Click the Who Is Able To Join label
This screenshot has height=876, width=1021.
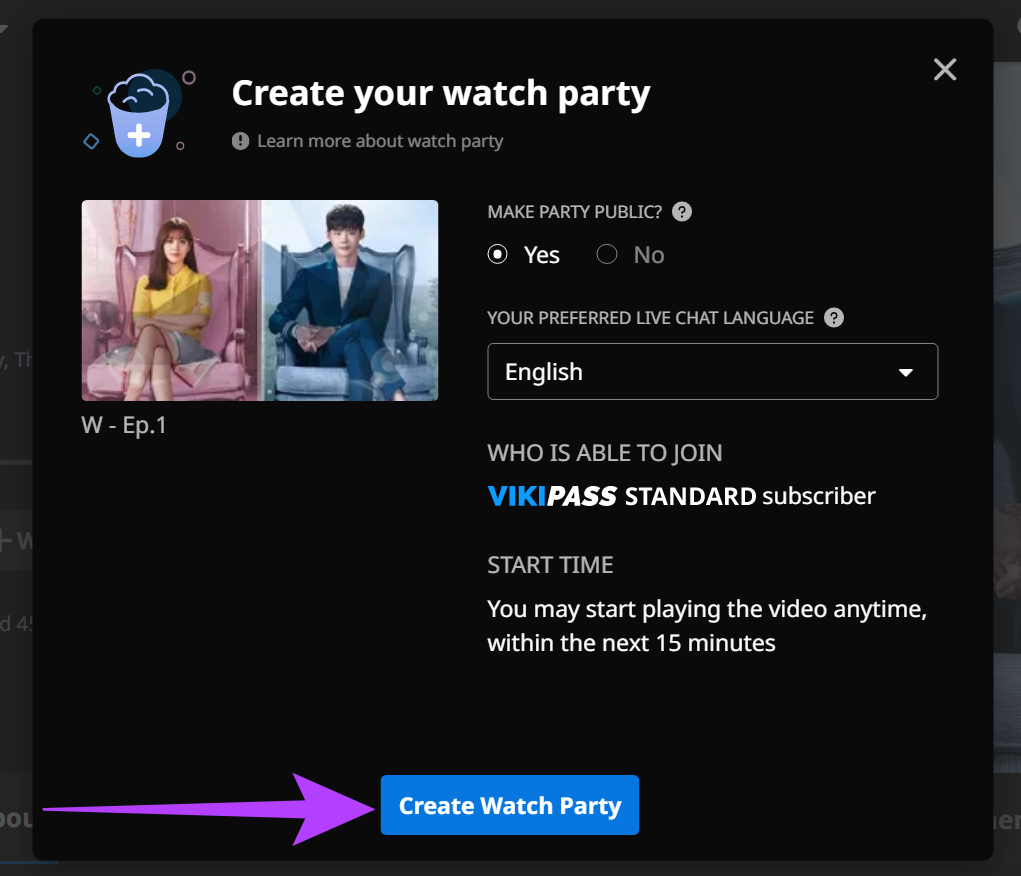(x=604, y=453)
